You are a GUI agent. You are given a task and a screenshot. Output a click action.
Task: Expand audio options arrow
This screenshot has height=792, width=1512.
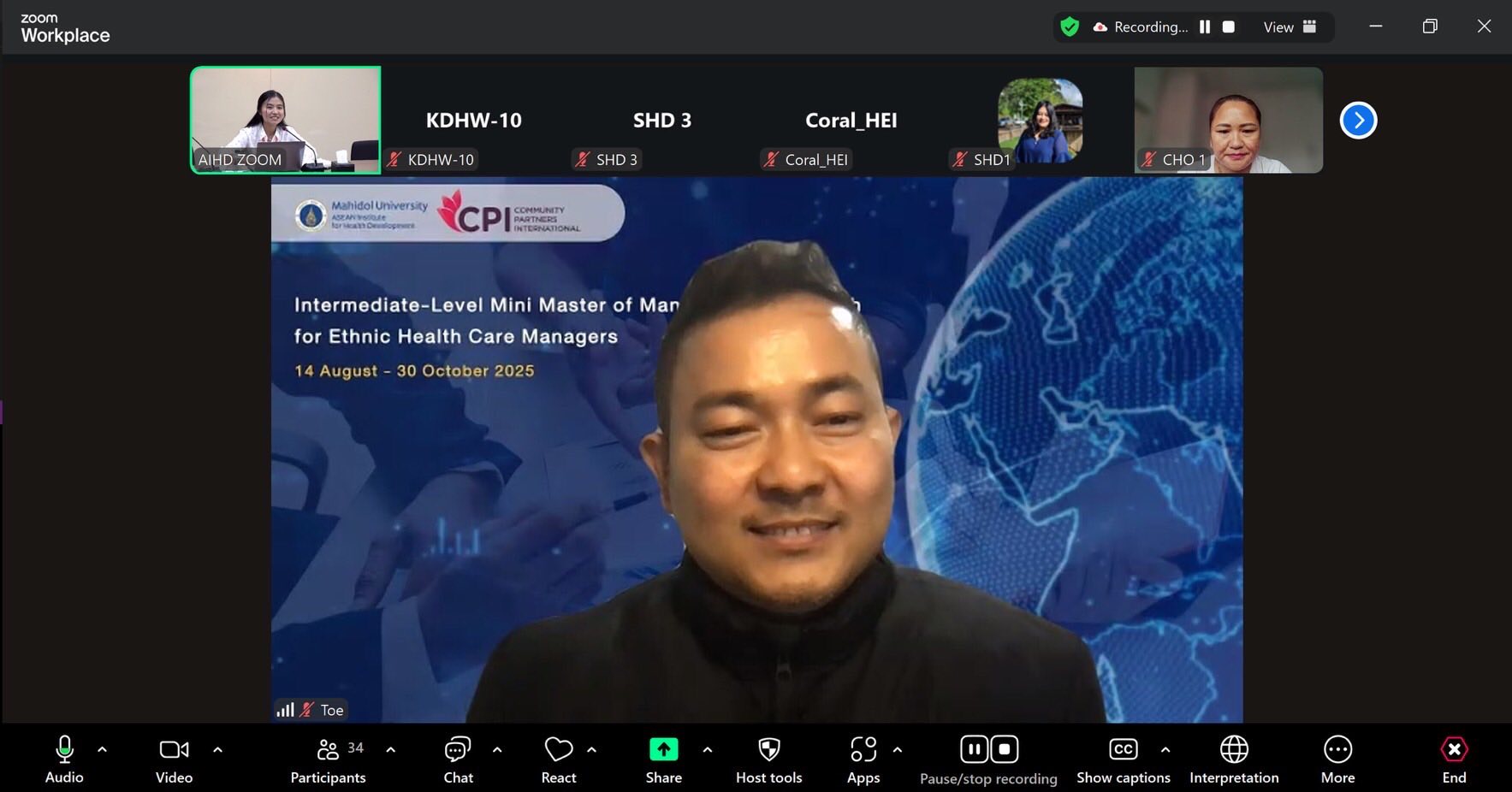point(103,750)
